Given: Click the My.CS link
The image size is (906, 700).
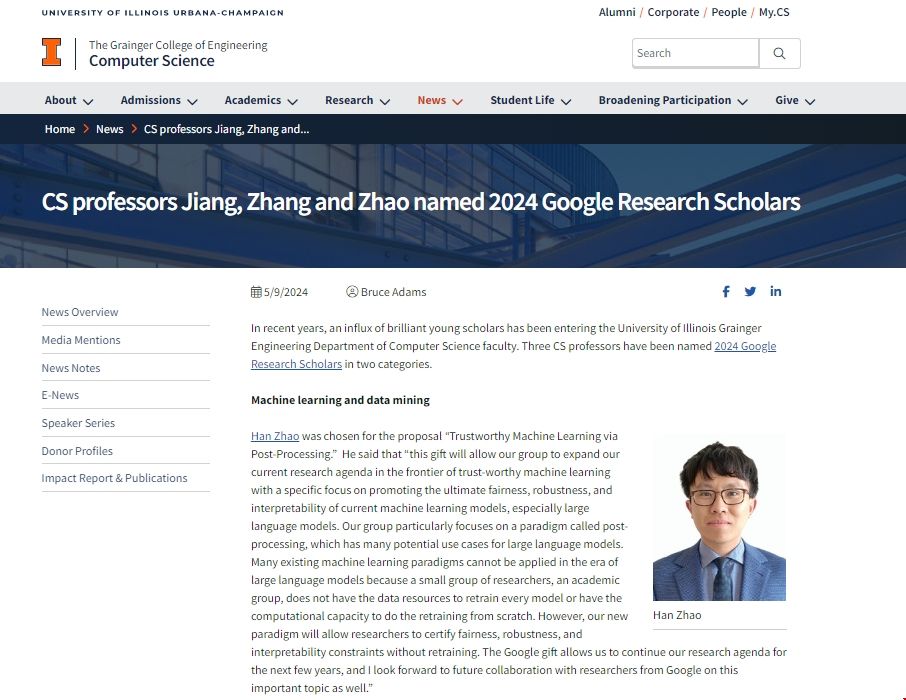Looking at the screenshot, I should [773, 12].
